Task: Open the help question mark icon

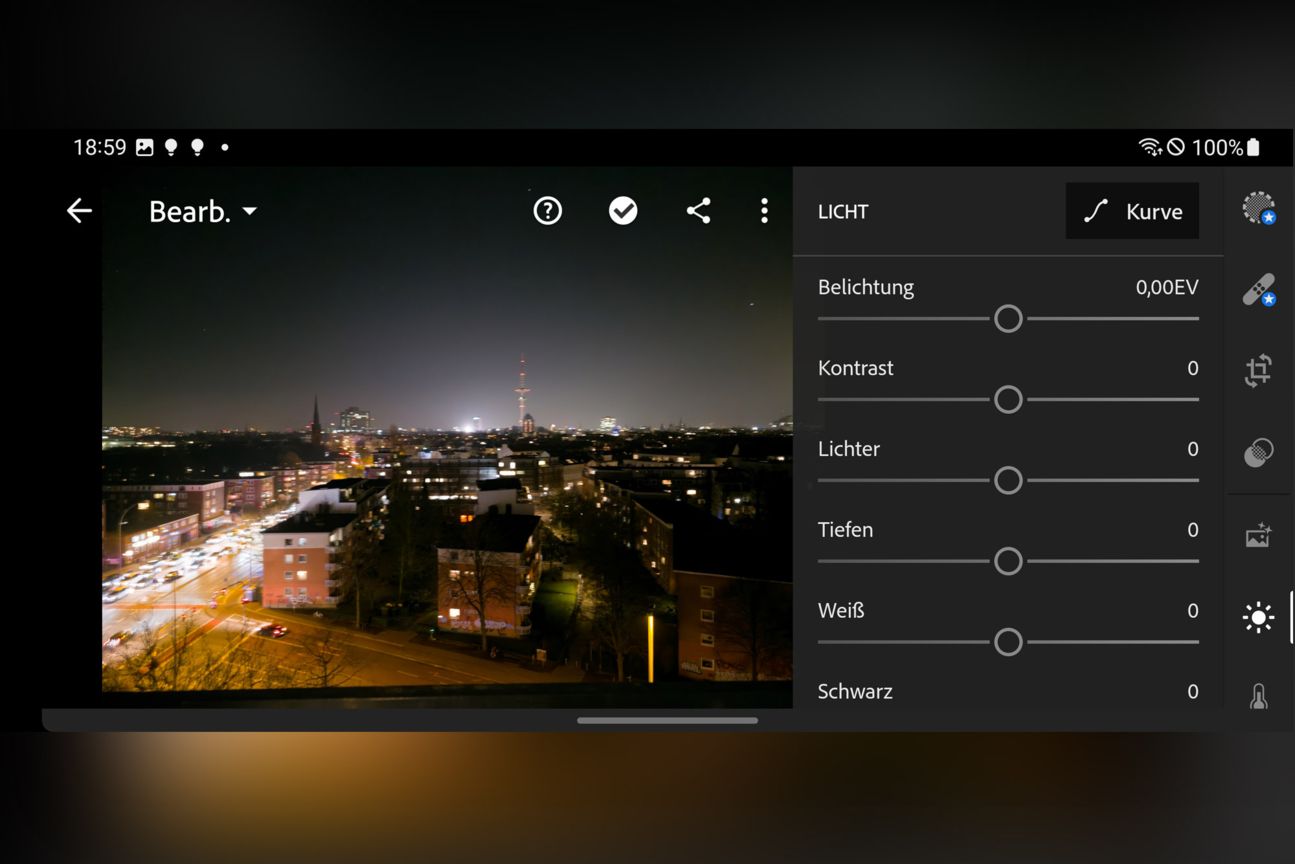Action: 547,210
